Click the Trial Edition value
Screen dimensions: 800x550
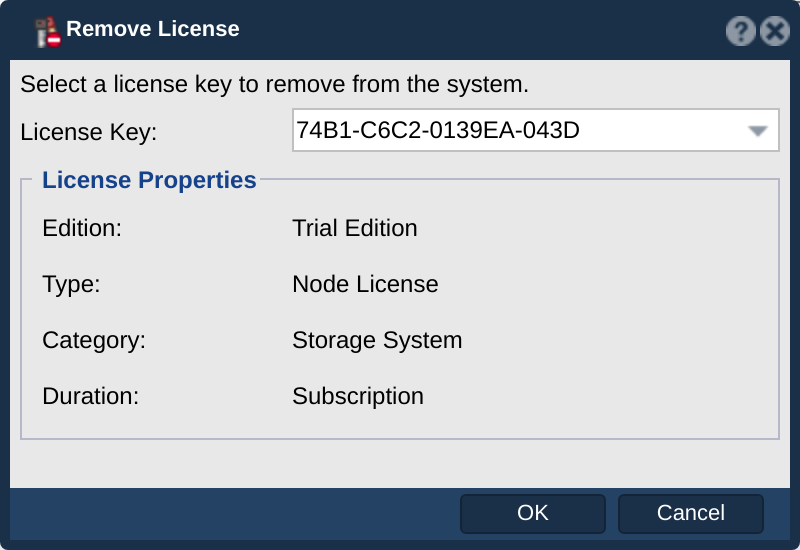coord(355,228)
